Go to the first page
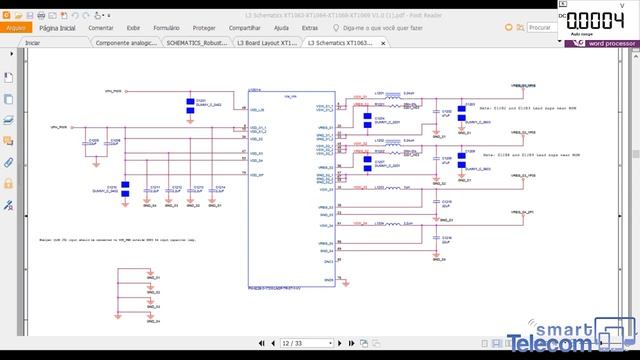 click(262, 344)
